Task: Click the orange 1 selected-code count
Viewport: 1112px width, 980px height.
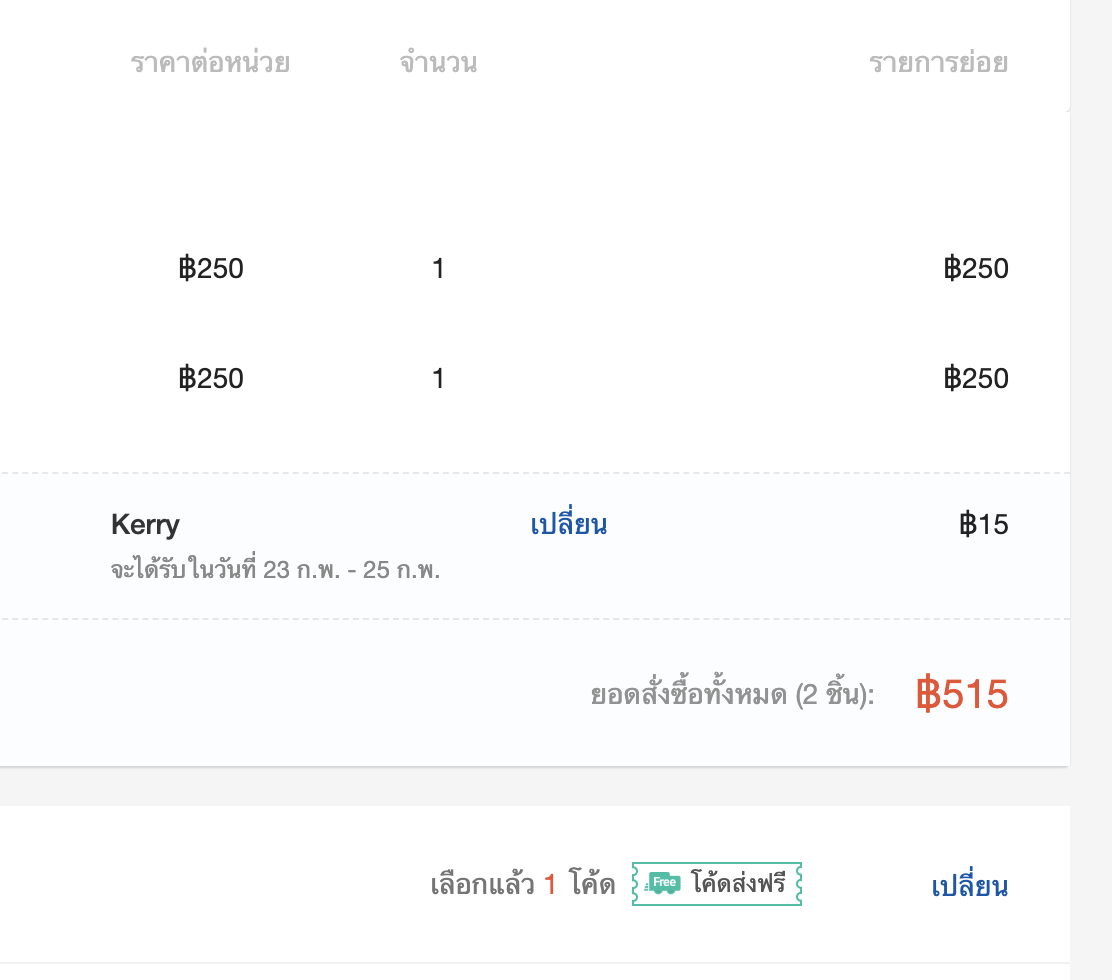Action: 550,885
